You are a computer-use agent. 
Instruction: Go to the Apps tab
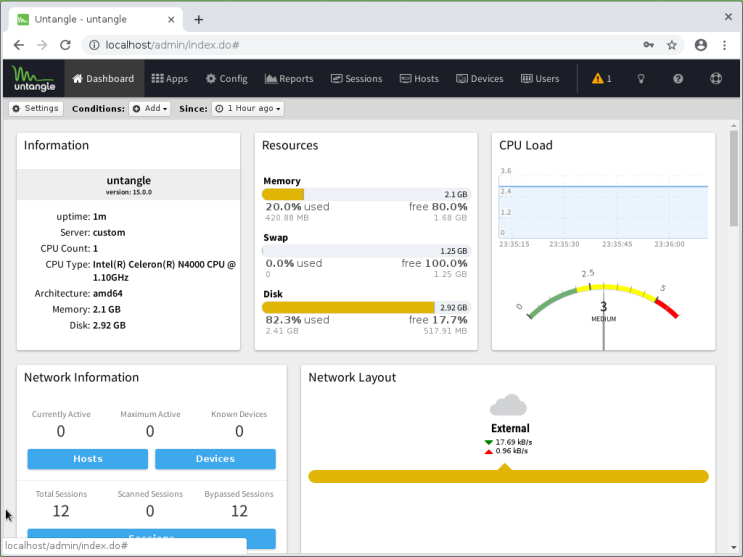(x=170, y=79)
